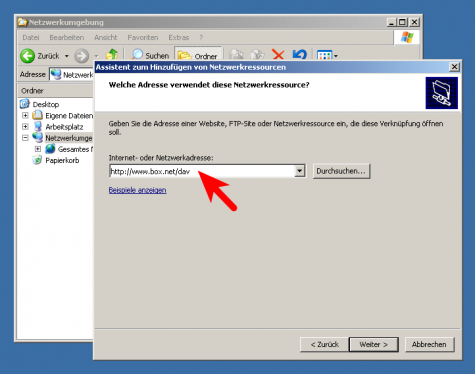Open the forward history dropdown arrow
Image resolution: width=475 pixels, height=374 pixels.
(96, 56)
